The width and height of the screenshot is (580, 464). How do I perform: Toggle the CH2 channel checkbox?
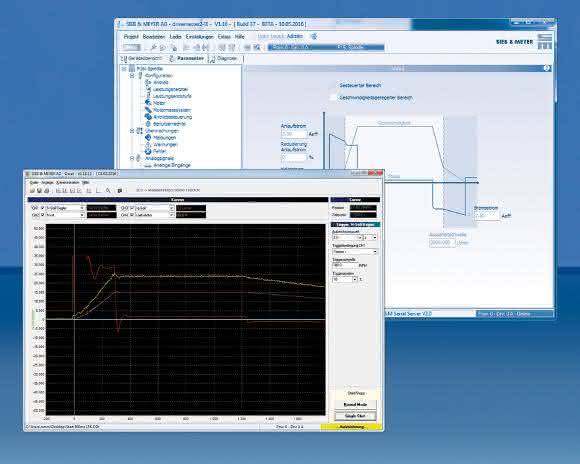pyautogui.click(x=43, y=215)
